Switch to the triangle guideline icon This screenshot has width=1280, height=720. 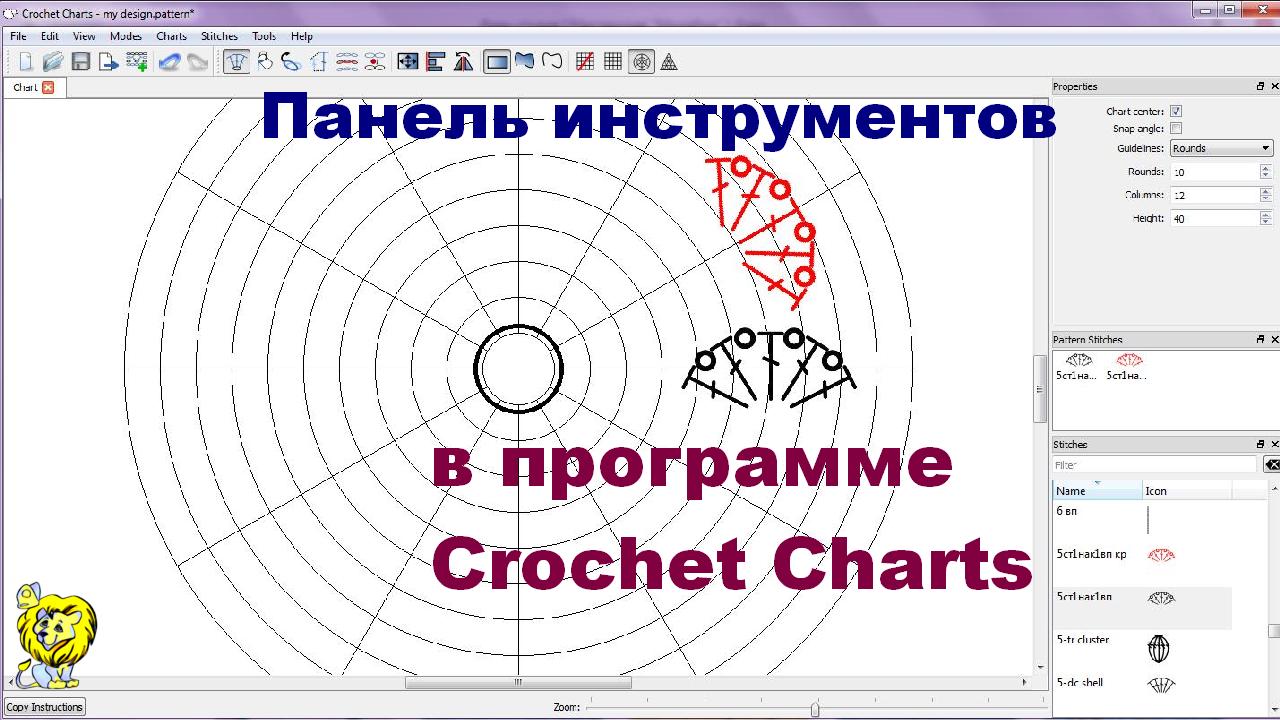point(669,62)
